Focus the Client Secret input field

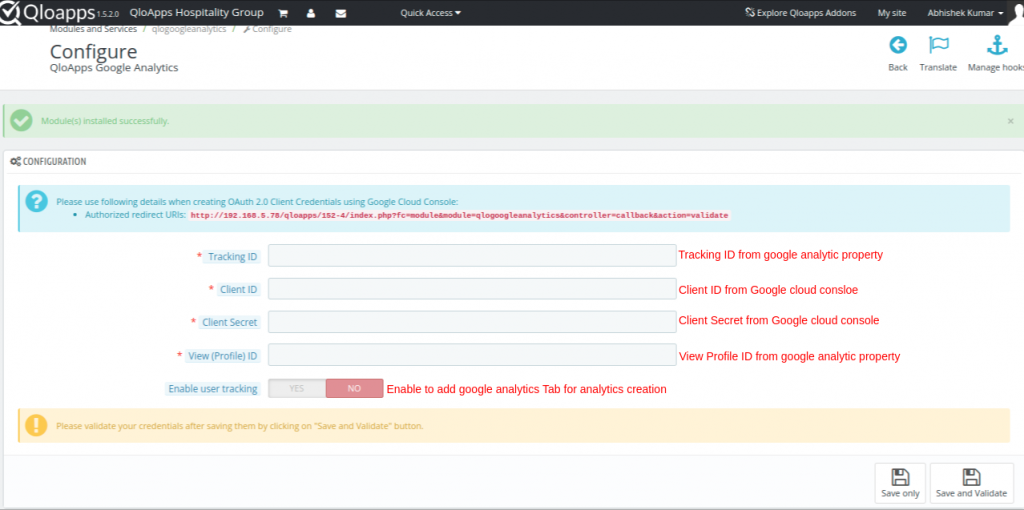[x=472, y=321]
